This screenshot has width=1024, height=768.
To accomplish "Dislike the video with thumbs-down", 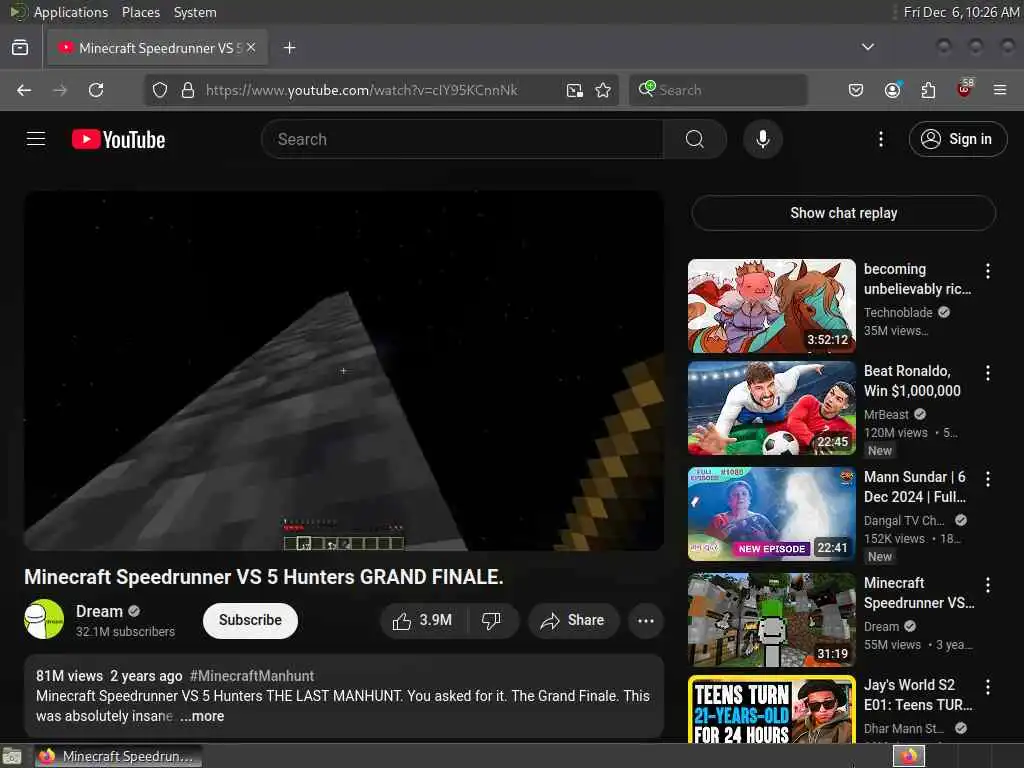I will click(492, 620).
